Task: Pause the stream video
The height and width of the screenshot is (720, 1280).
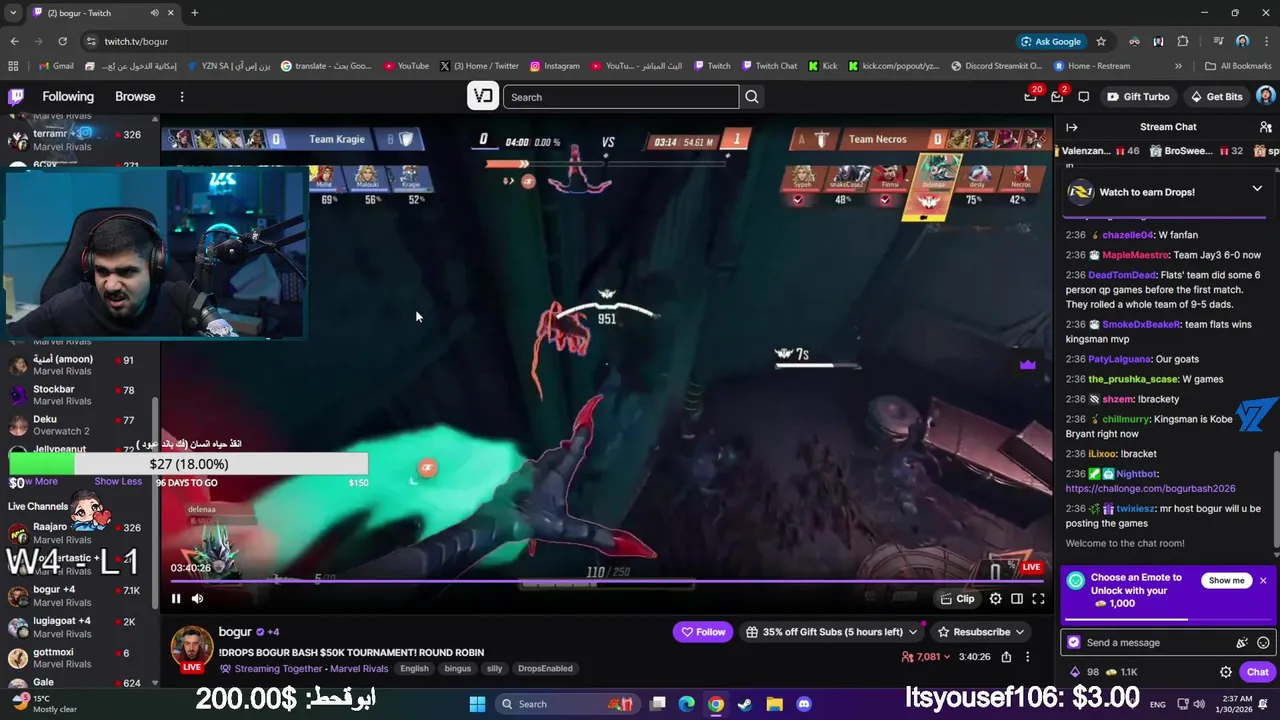Action: point(176,599)
